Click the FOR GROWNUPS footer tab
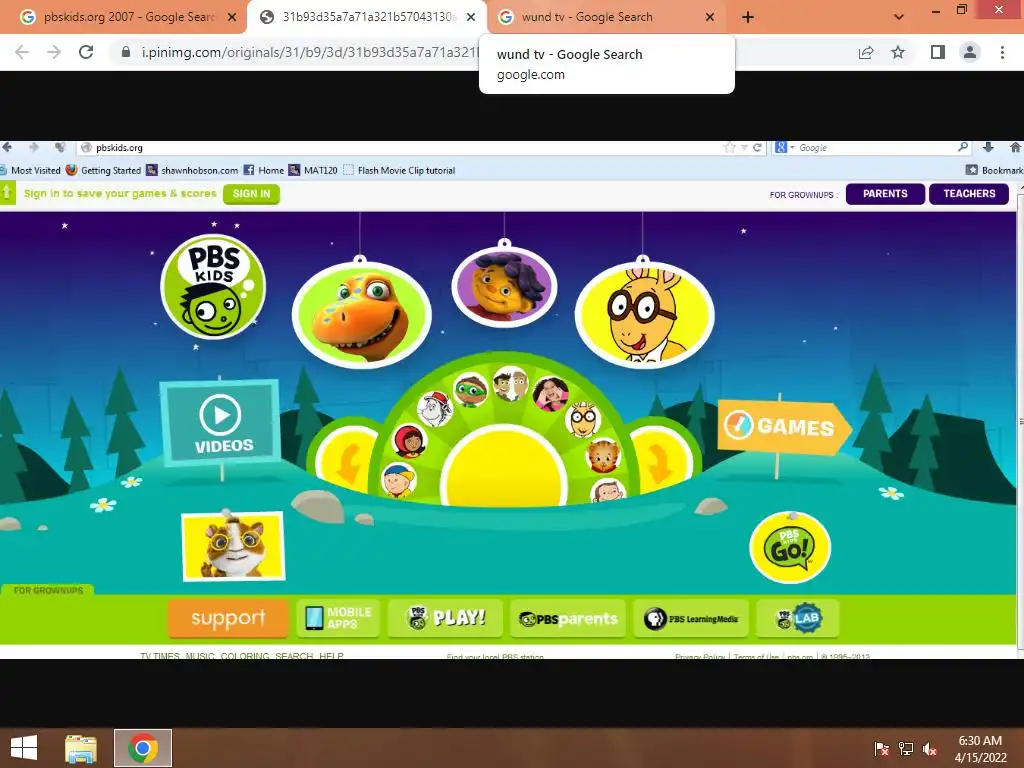 click(48, 590)
